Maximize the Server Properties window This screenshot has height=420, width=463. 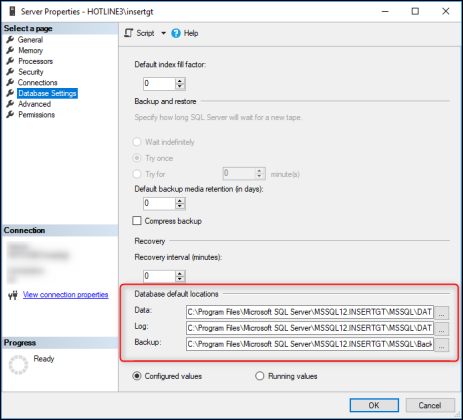pyautogui.click(x=415, y=11)
